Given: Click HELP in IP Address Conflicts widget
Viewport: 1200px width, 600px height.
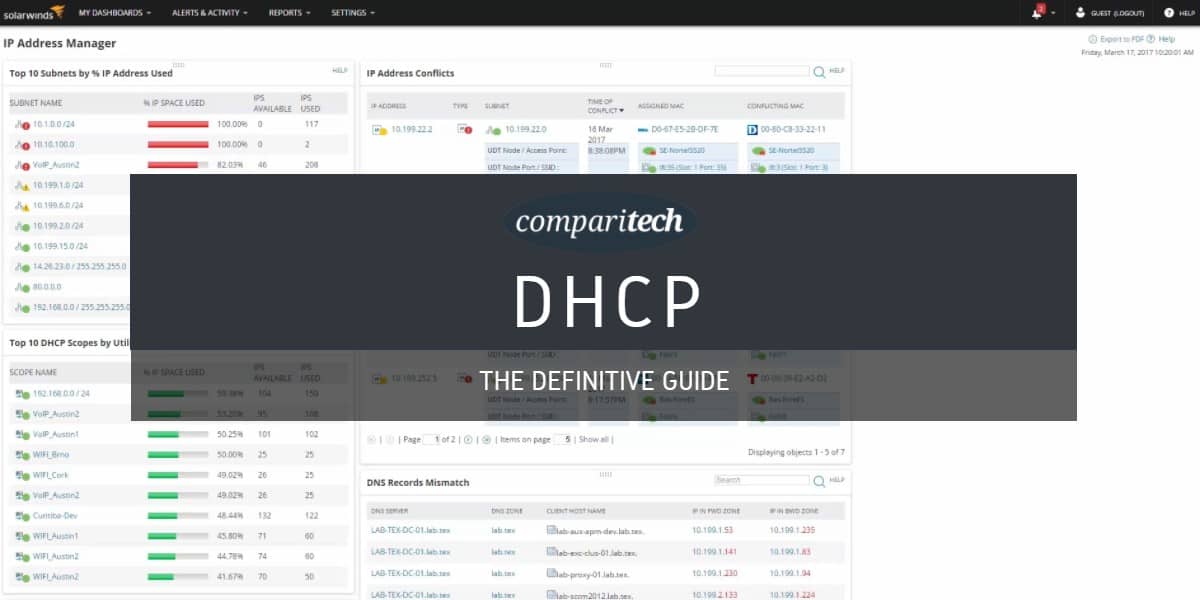Looking at the screenshot, I should (837, 71).
